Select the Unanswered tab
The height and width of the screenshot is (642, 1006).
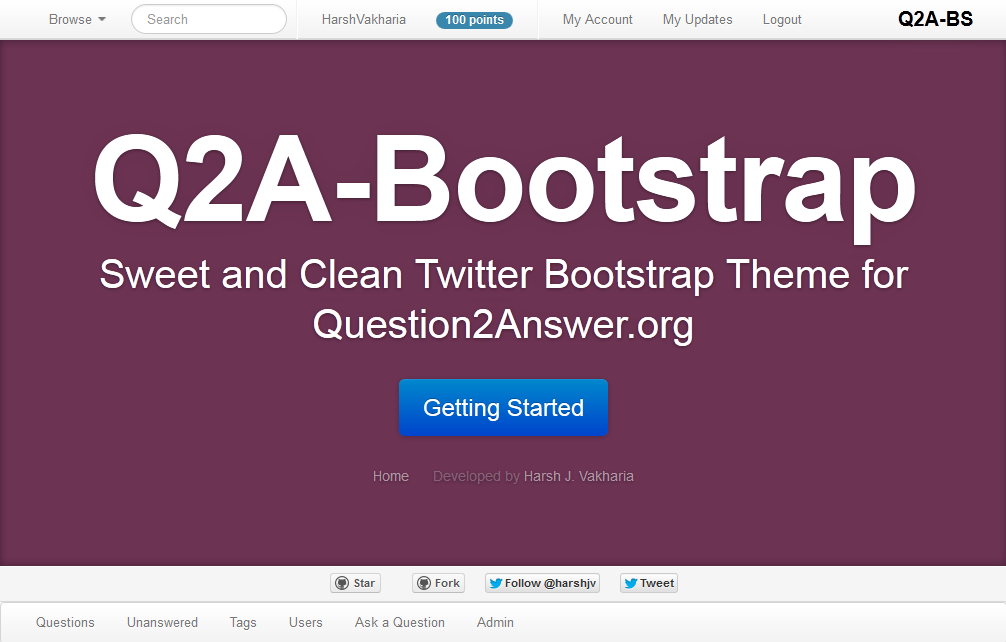[162, 622]
